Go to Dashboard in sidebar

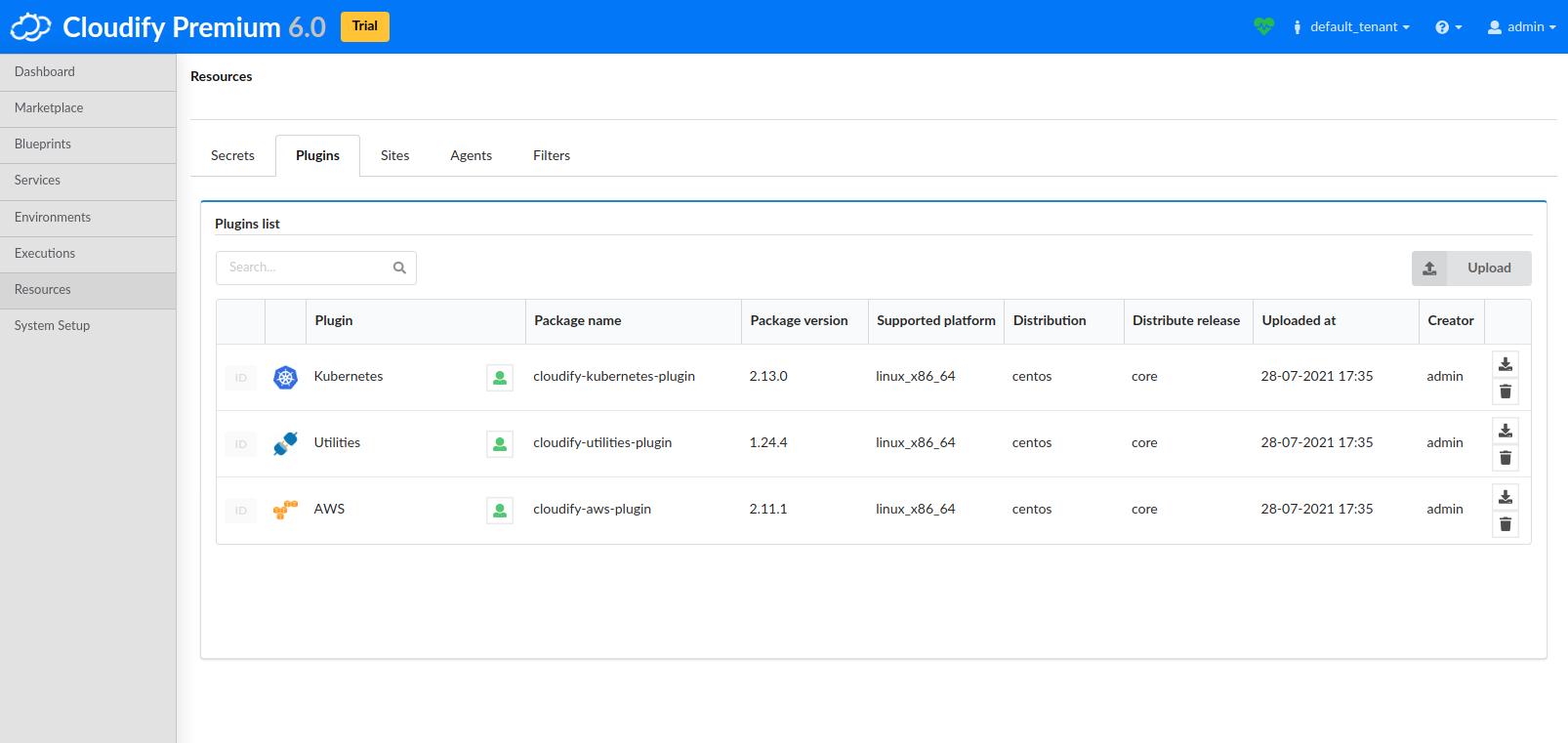tap(88, 72)
